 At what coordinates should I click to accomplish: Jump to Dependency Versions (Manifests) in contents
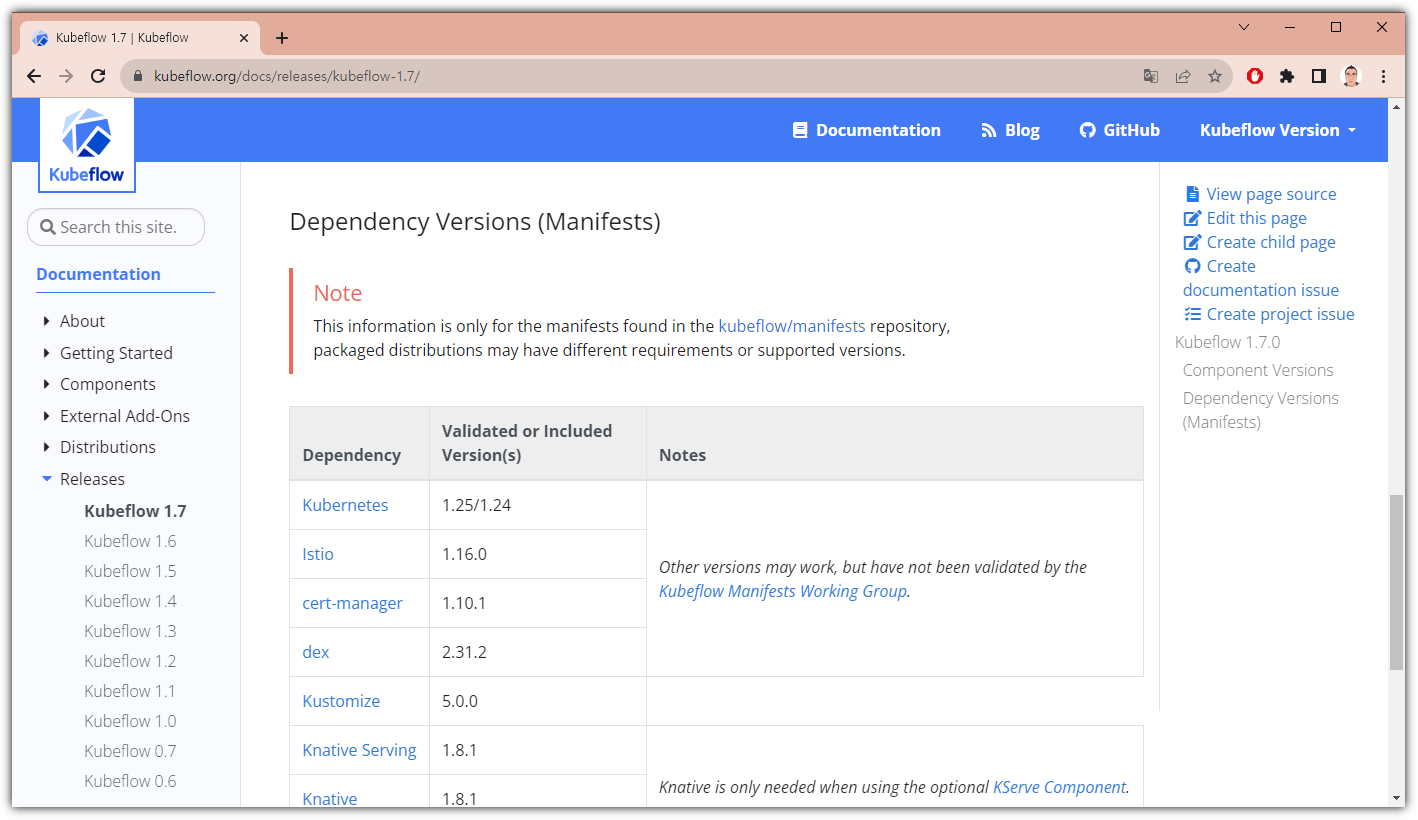tap(1261, 410)
